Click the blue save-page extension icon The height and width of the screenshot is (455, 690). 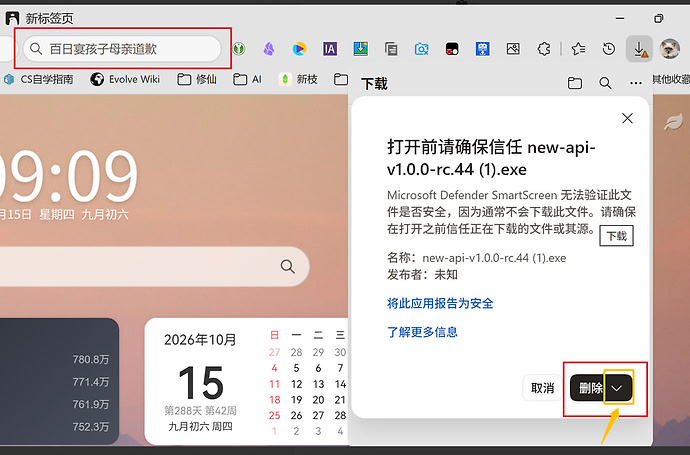(x=482, y=49)
